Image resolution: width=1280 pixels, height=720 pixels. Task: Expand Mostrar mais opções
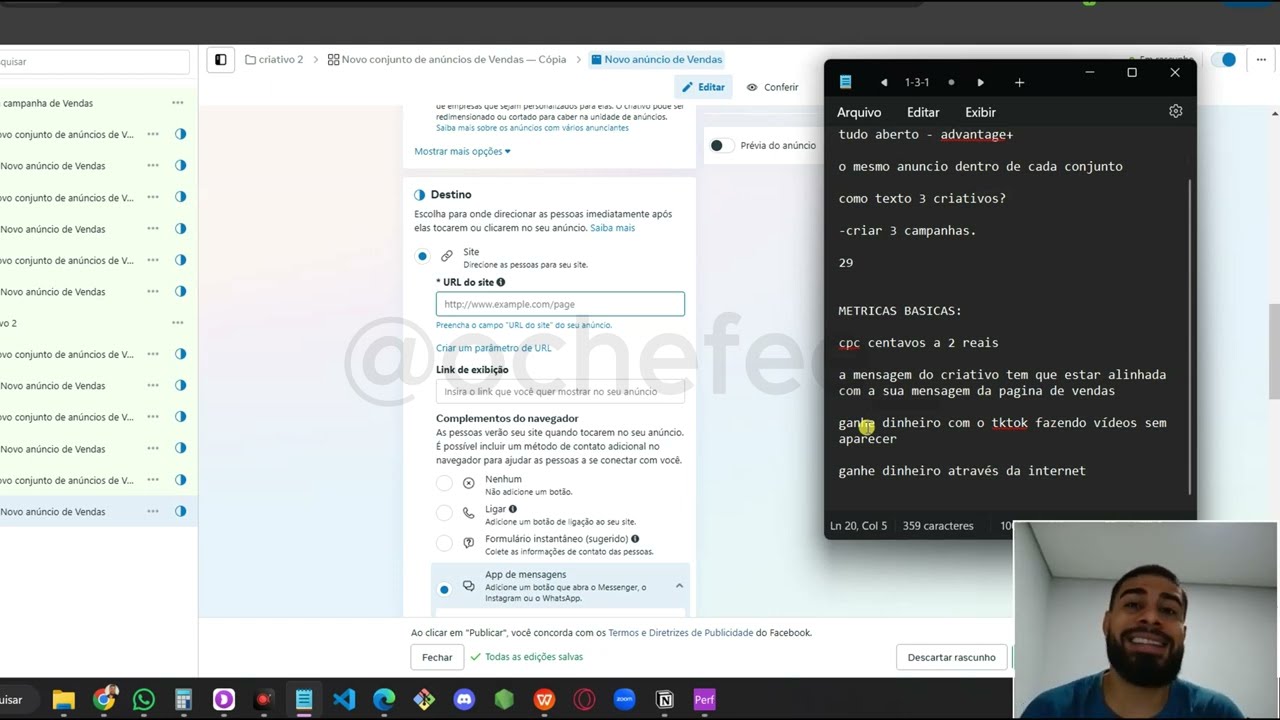coord(462,151)
